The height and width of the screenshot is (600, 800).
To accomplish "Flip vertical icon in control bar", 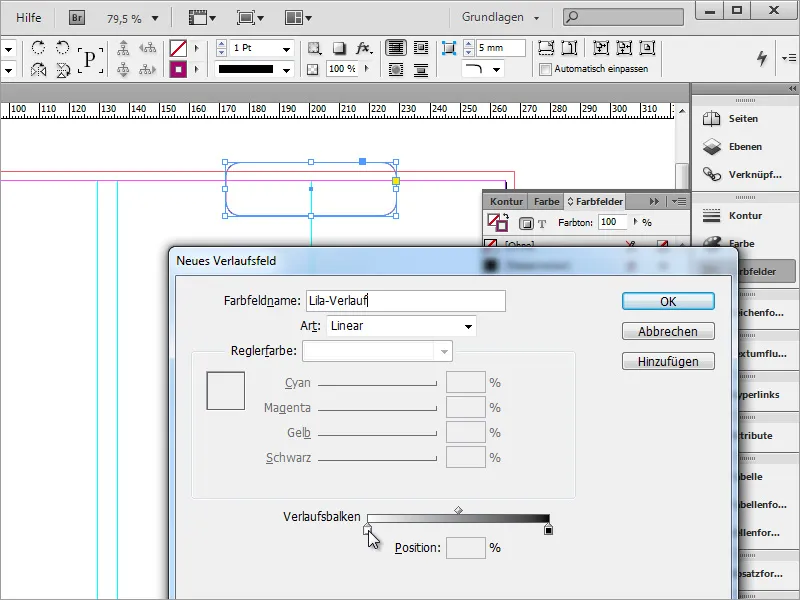I will (63, 69).
